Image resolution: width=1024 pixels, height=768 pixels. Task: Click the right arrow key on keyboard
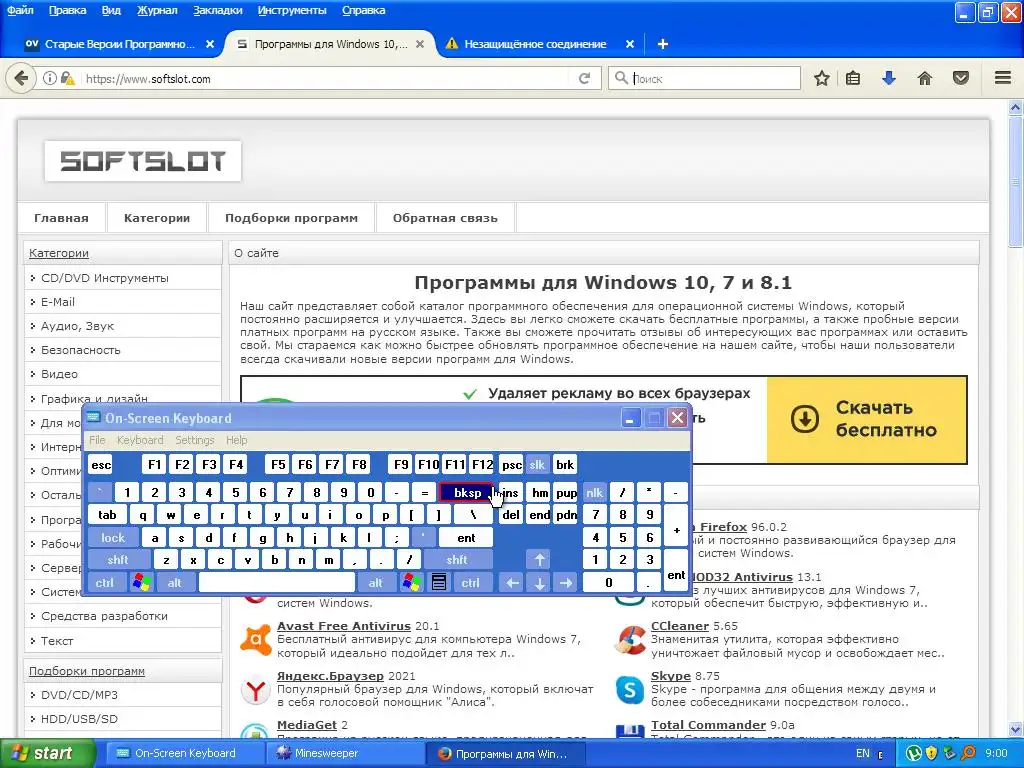566,583
